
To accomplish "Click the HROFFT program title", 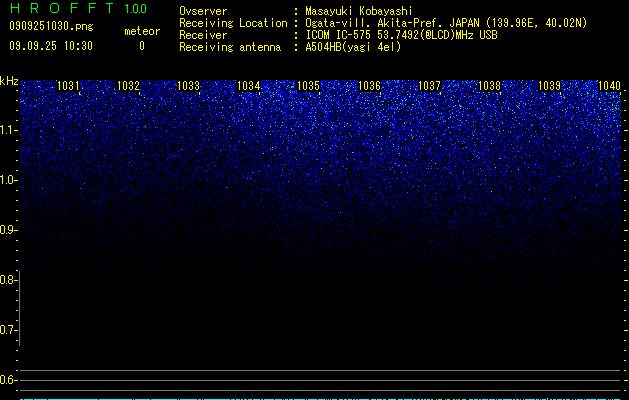I will (x=62, y=8).
